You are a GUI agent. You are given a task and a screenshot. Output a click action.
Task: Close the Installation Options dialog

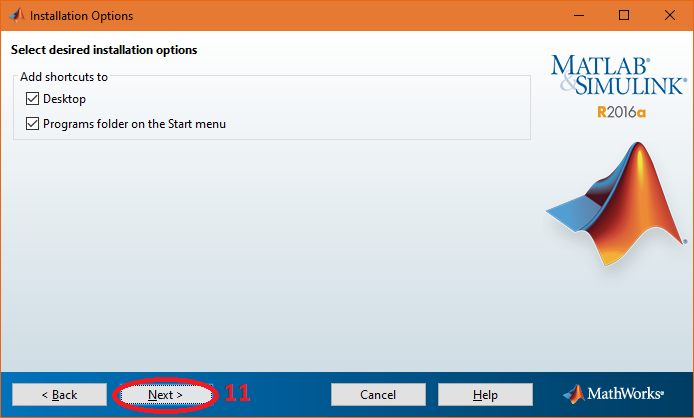(x=670, y=16)
